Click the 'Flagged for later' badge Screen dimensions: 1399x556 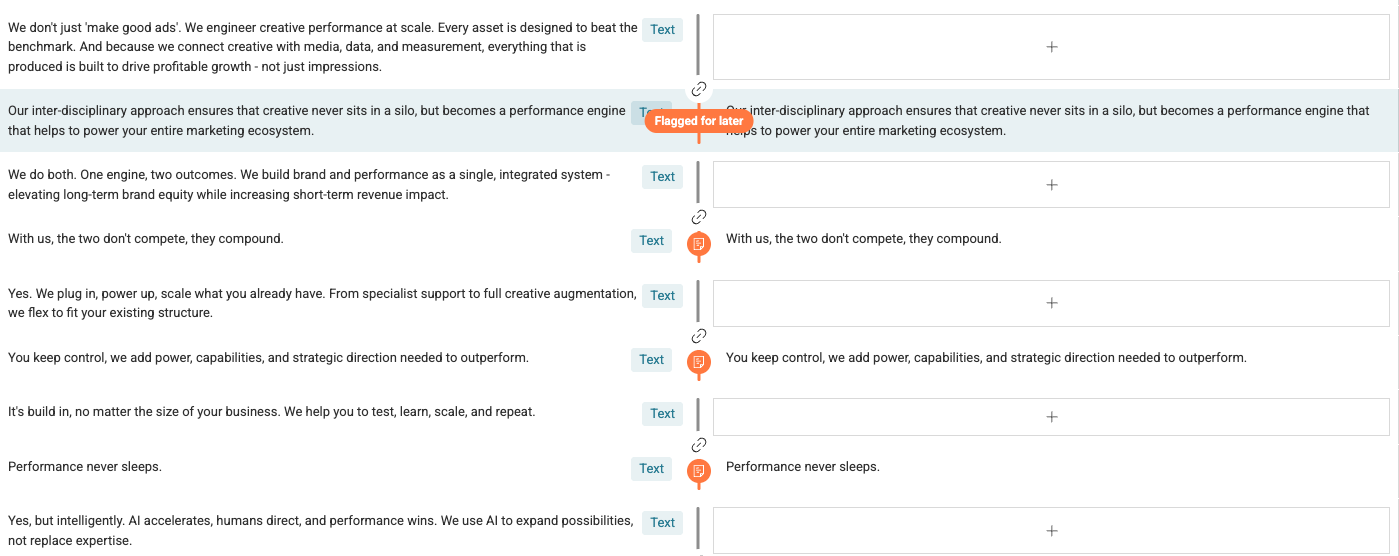click(x=699, y=121)
